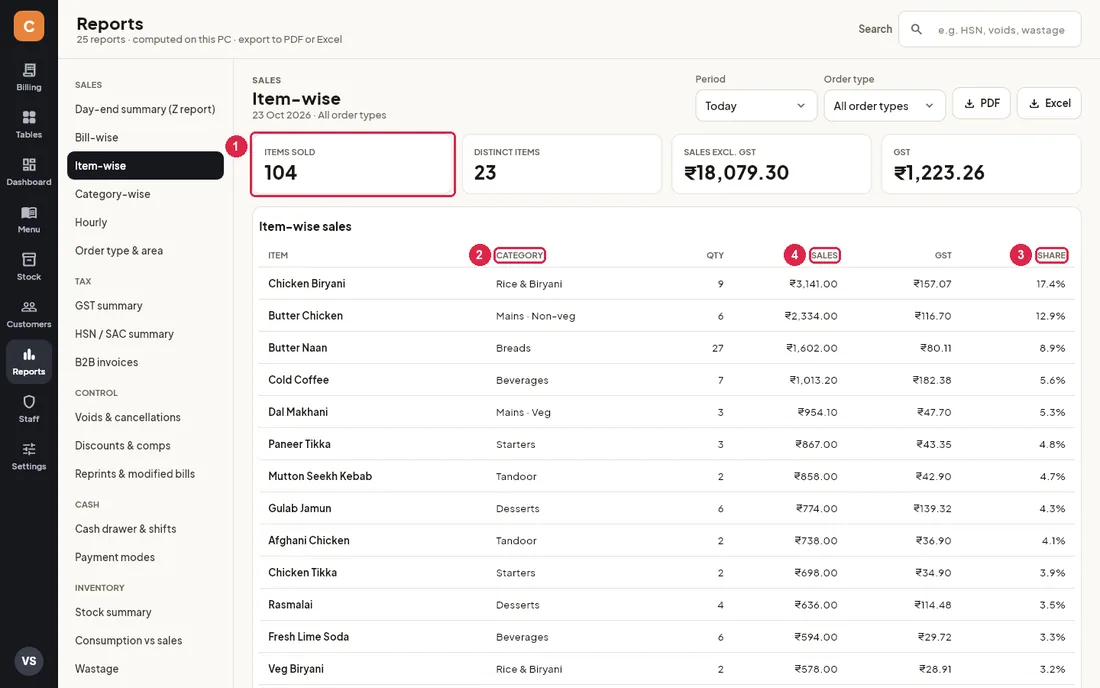The height and width of the screenshot is (688, 1100).
Task: Open Settings sliders icon
Action: (x=29, y=456)
